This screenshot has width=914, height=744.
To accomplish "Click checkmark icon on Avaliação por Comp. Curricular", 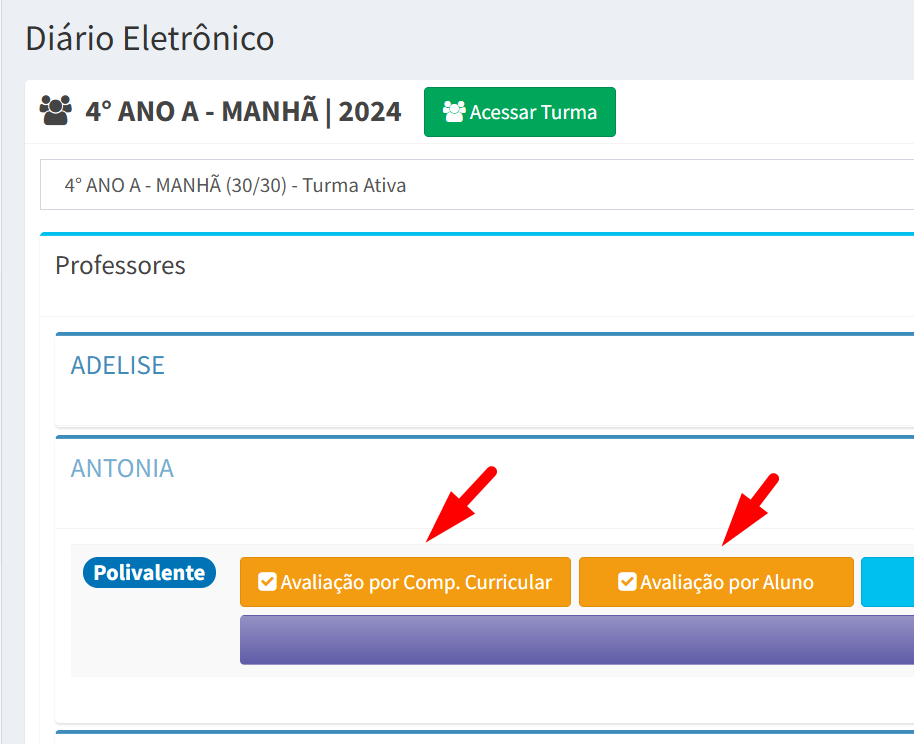I will (x=267, y=582).
